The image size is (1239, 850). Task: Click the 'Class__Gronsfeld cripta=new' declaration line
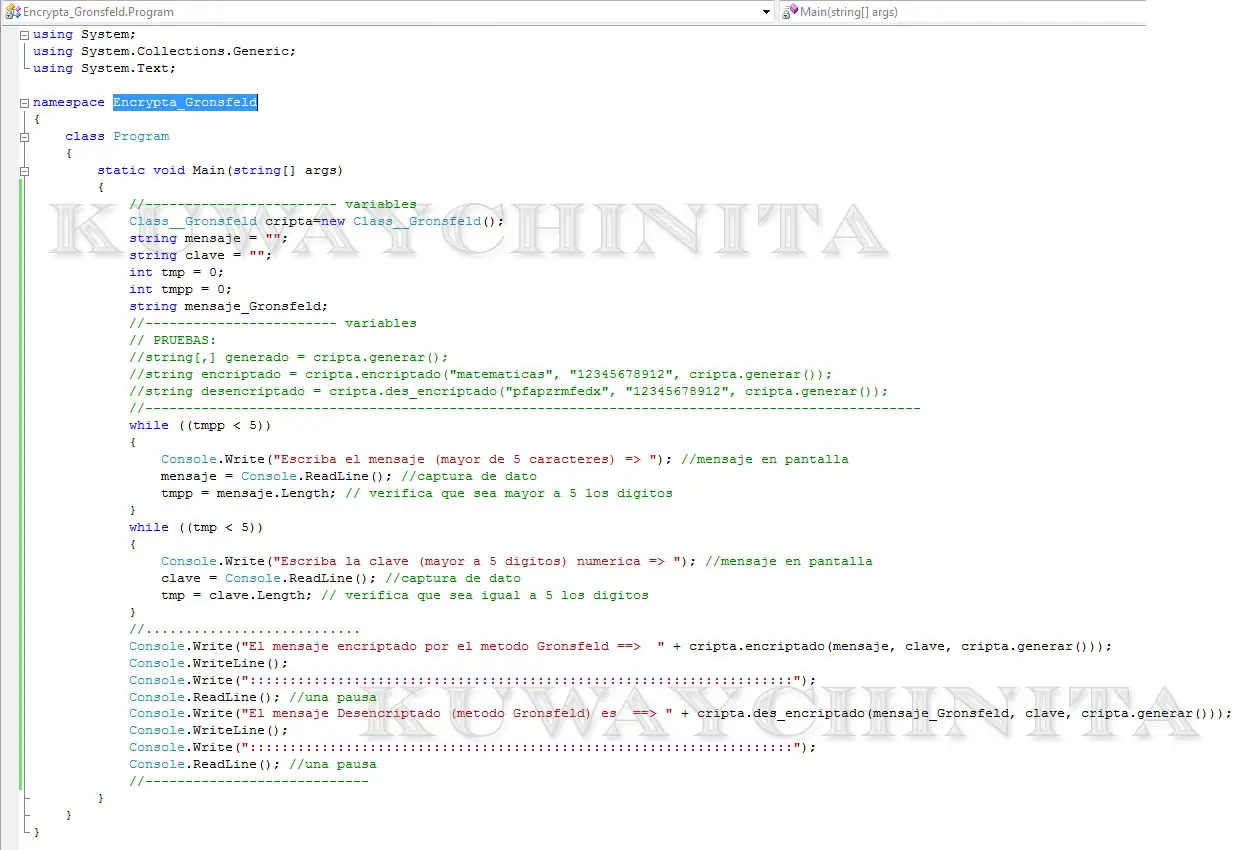pyautogui.click(x=317, y=221)
